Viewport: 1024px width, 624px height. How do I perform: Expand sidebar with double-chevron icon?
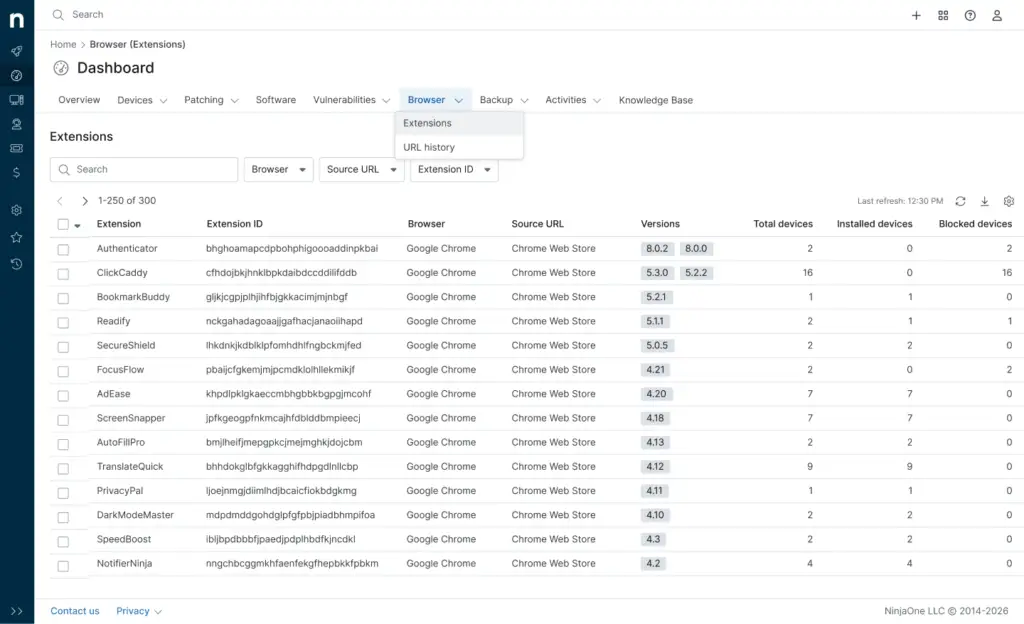[x=17, y=611]
